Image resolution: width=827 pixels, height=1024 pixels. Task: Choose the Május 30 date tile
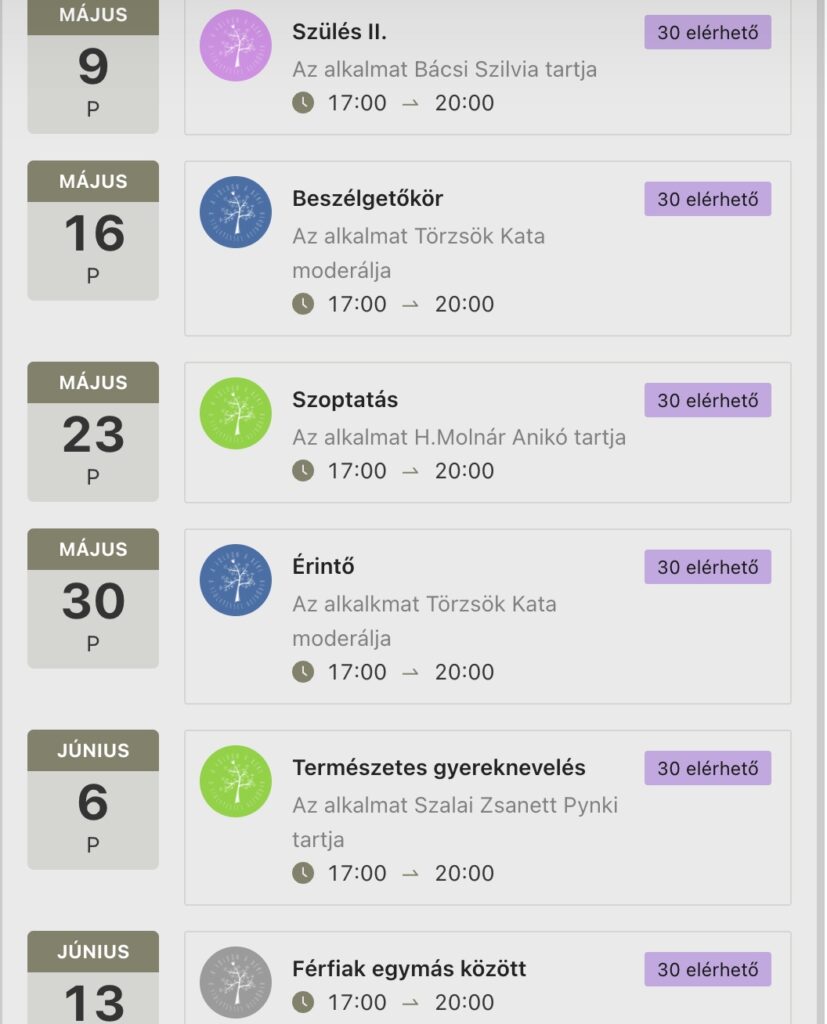click(93, 598)
